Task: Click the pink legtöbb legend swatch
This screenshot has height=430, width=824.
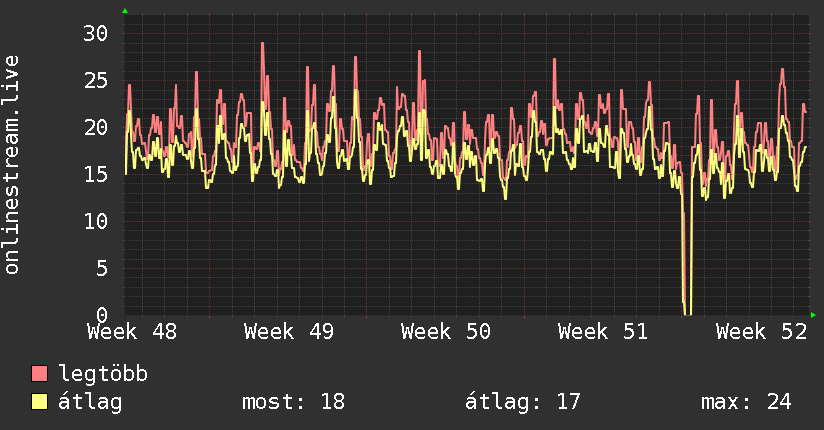Action: [39, 373]
